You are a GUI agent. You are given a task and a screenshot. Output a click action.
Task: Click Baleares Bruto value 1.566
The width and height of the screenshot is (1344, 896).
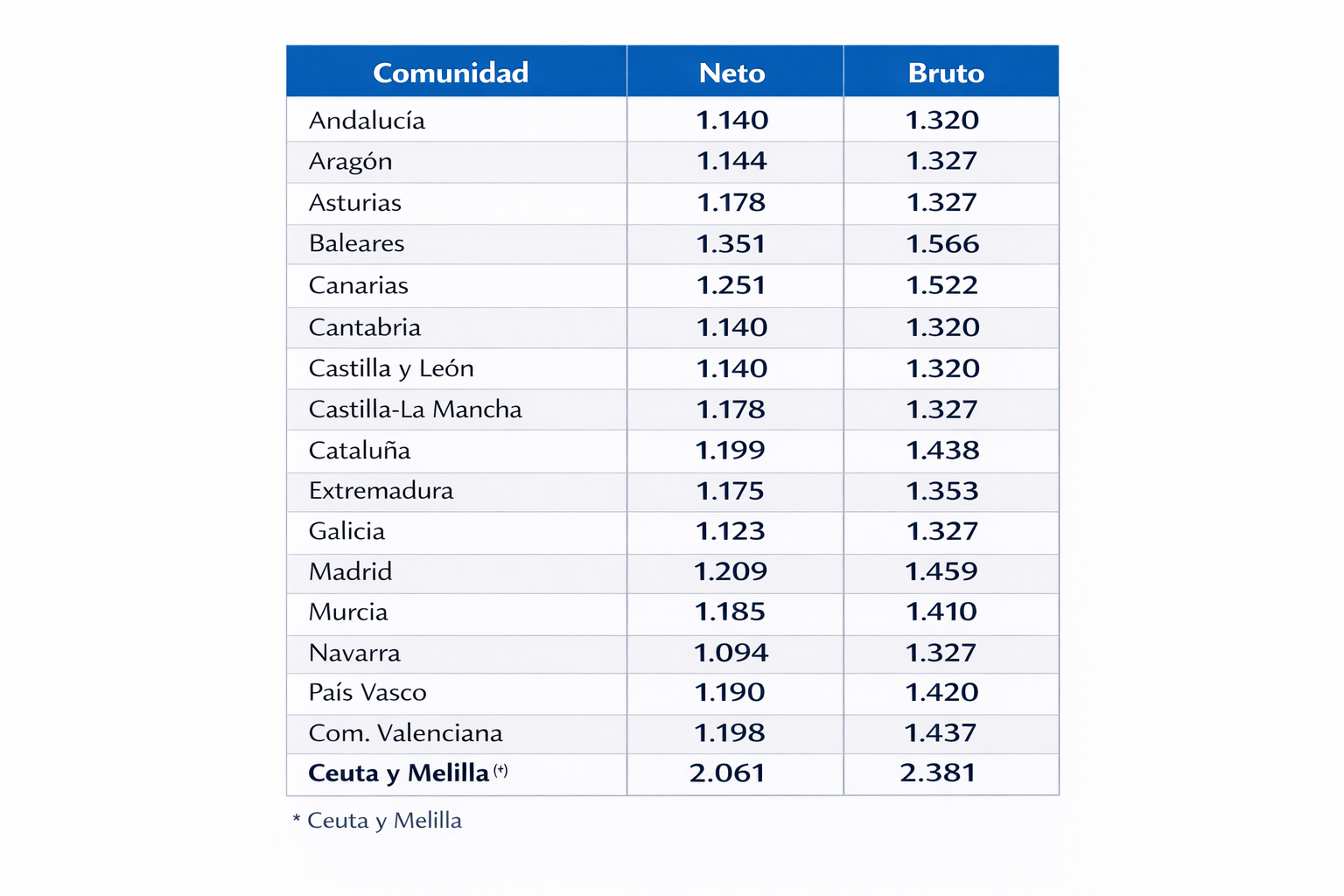point(942,244)
